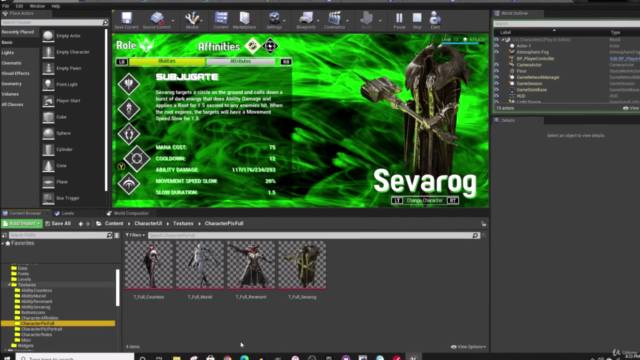Image resolution: width=640 pixels, height=360 pixels.
Task: Select first ability diamond icon in game UI
Action: (x=129, y=84)
